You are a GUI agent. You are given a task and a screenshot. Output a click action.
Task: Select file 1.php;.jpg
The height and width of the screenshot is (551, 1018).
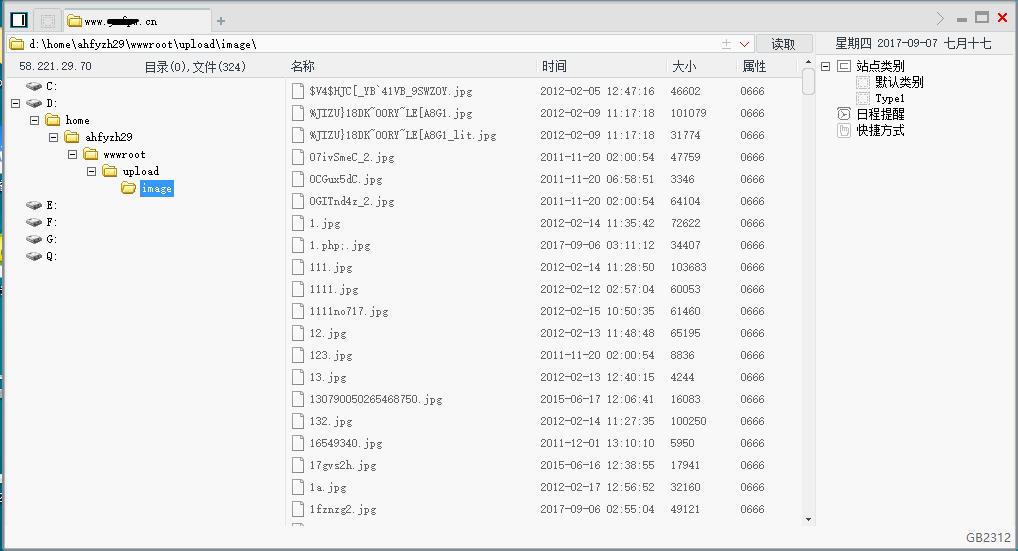point(340,245)
